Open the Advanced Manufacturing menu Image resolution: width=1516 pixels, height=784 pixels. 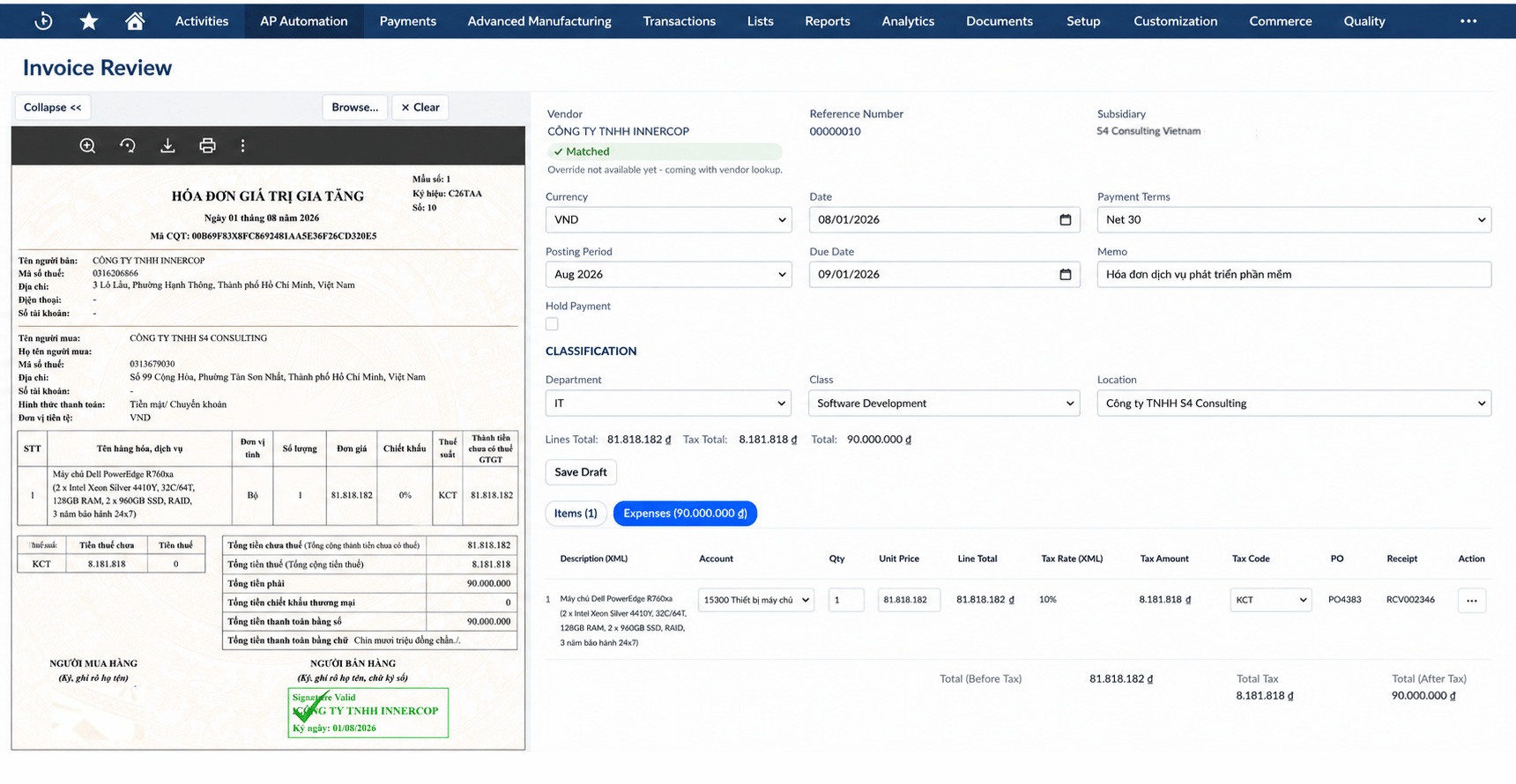point(539,21)
